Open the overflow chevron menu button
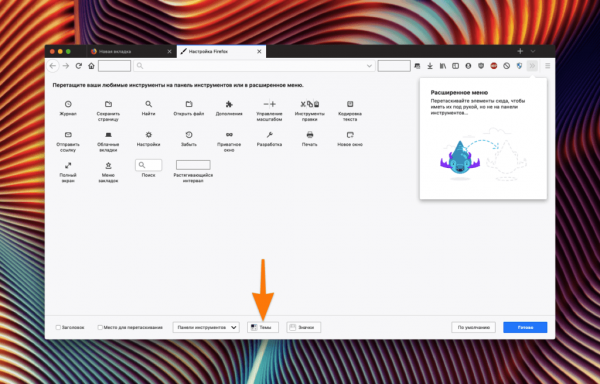The image size is (600, 384). point(532,66)
